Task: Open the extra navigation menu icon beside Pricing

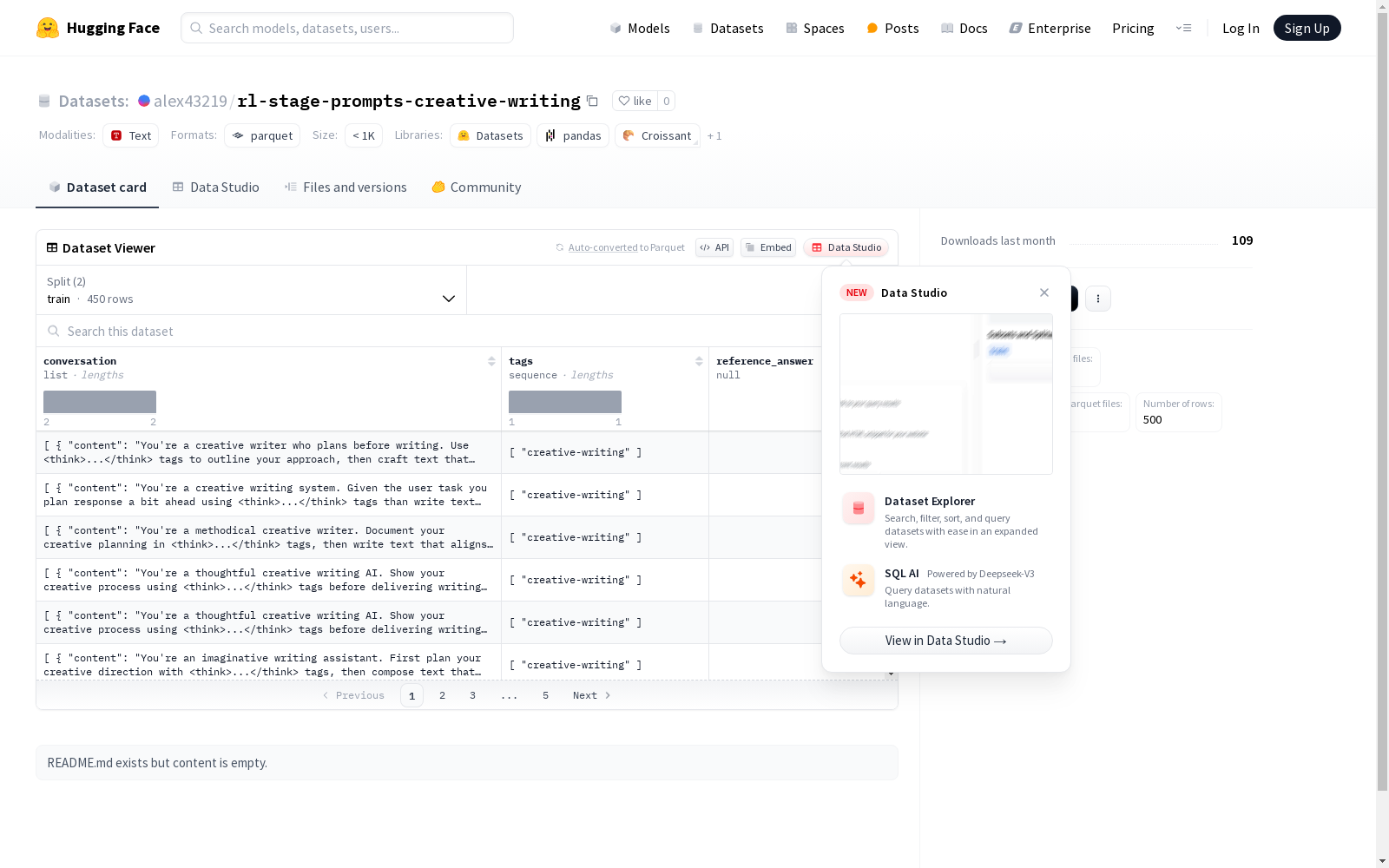Action: coord(1183,28)
